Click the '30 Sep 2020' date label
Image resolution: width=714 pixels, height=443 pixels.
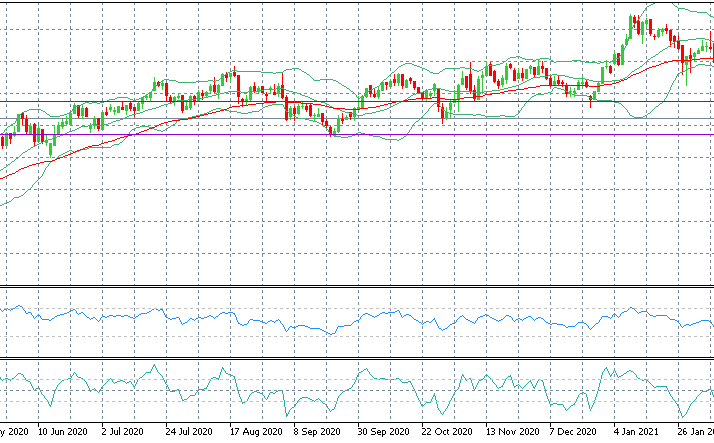382,432
